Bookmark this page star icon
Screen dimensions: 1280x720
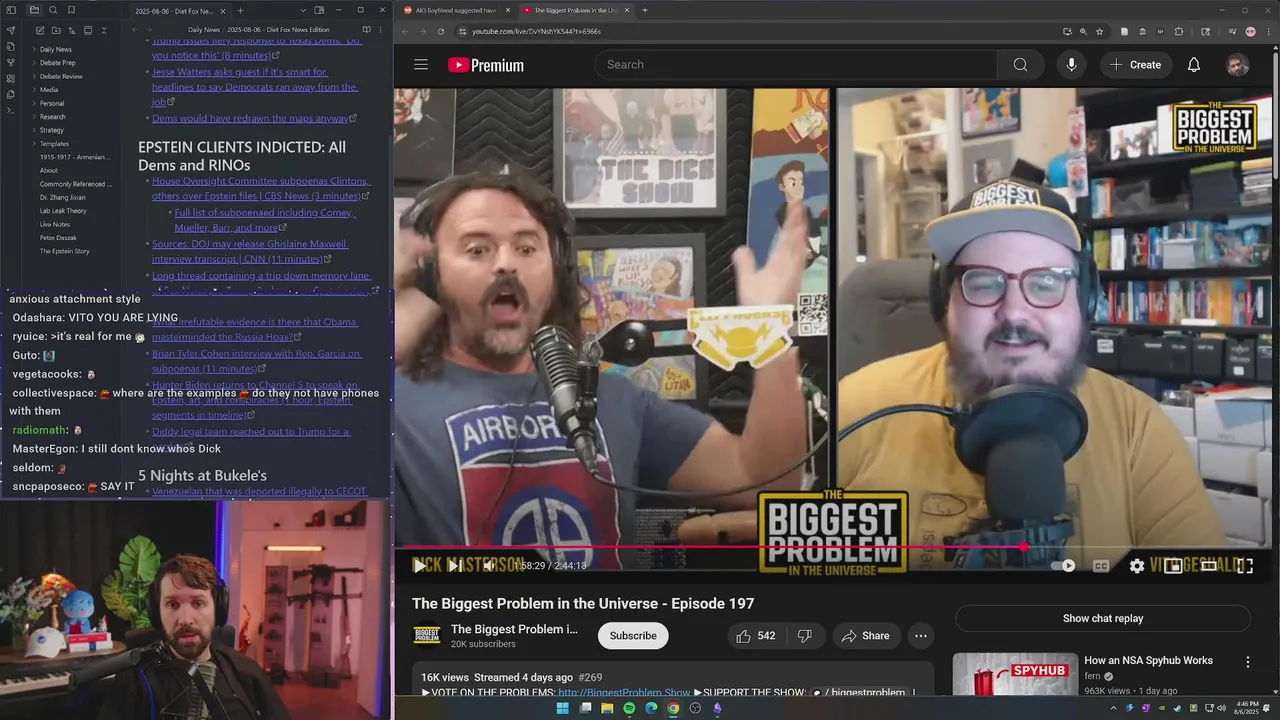click(x=1100, y=31)
